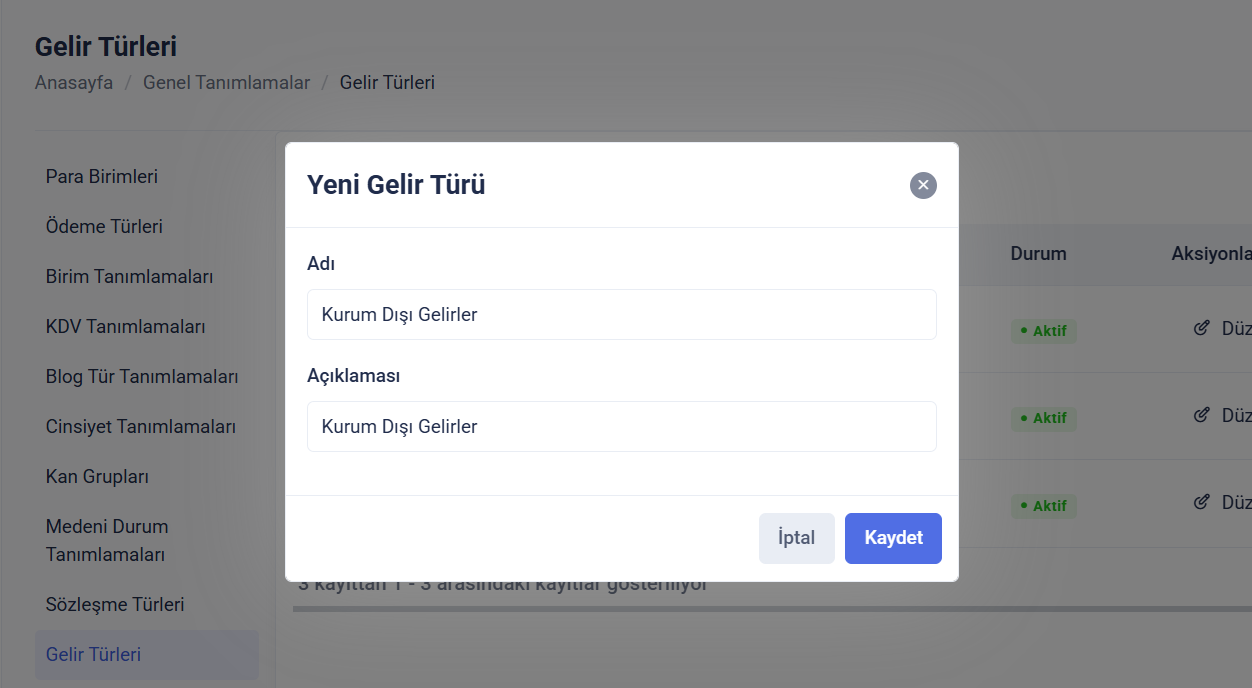The width and height of the screenshot is (1252, 688).
Task: Select Kan Grupları sidebar item
Action: (97, 477)
